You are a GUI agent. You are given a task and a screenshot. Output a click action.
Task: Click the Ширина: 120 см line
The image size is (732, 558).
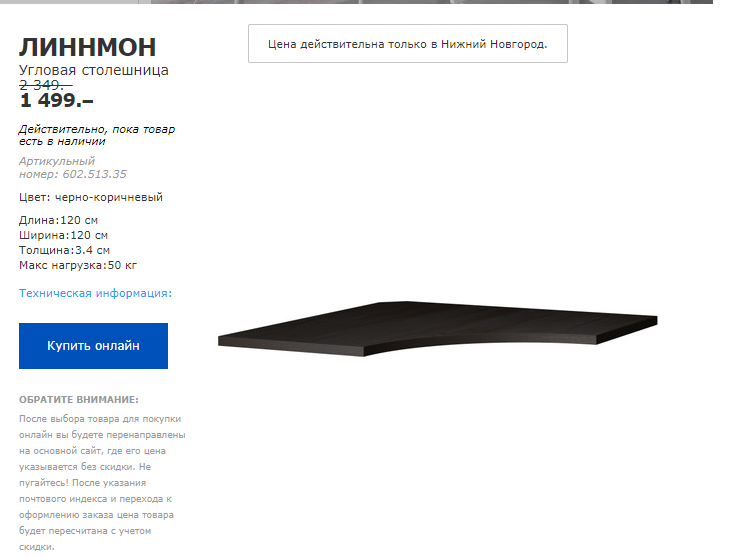click(x=63, y=235)
